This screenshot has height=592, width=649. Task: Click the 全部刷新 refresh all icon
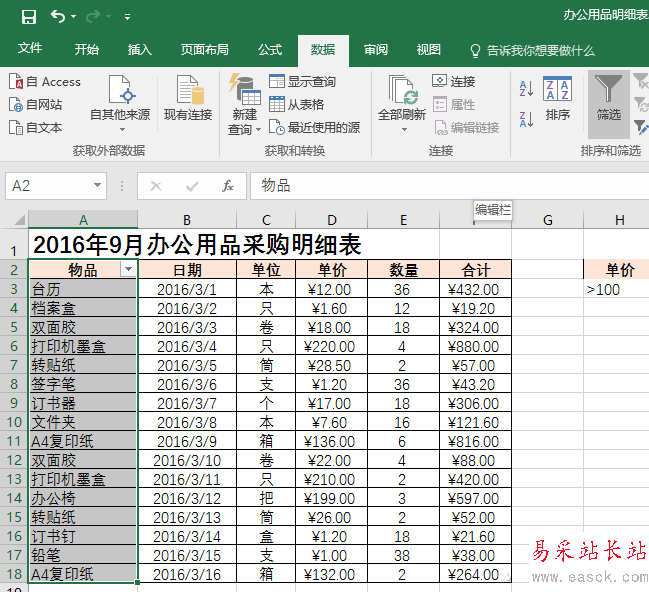[x=401, y=90]
